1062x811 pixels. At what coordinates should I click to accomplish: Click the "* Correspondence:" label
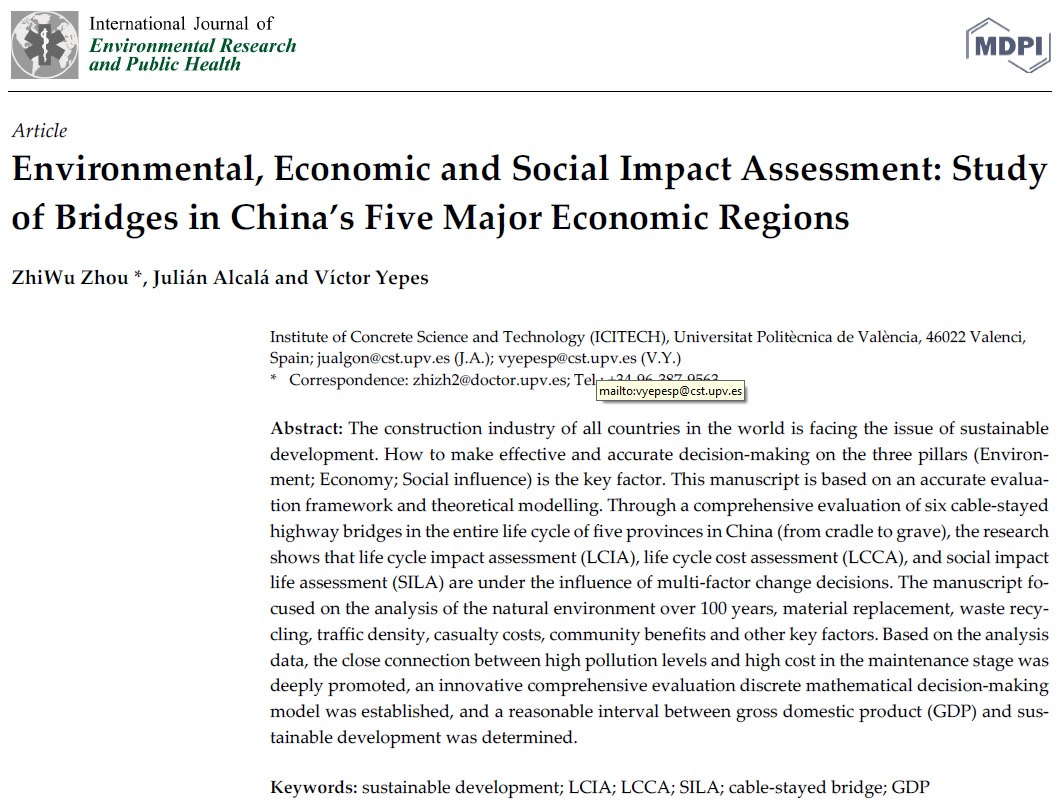pyautogui.click(x=336, y=380)
